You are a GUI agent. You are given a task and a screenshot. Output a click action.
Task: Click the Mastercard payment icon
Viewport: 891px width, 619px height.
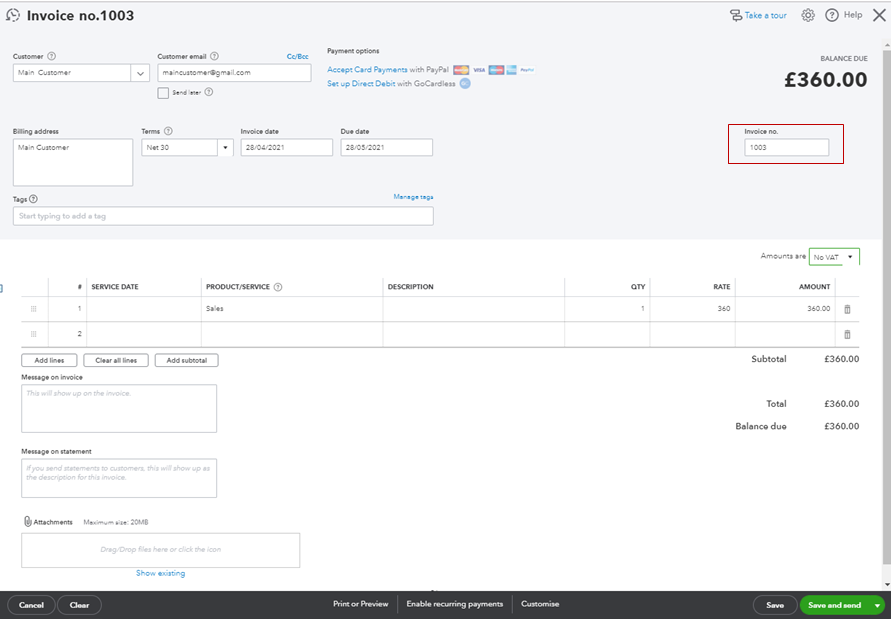461,70
